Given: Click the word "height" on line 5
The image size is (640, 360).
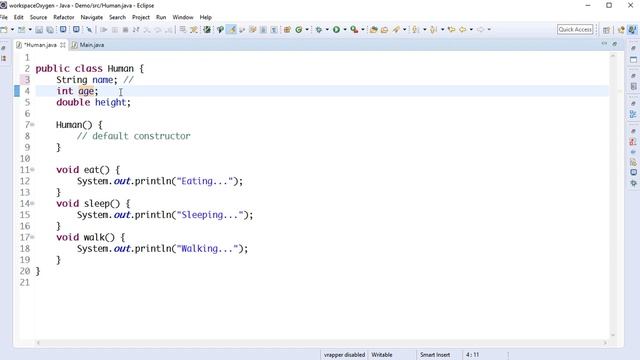Looking at the screenshot, I should [111, 102].
